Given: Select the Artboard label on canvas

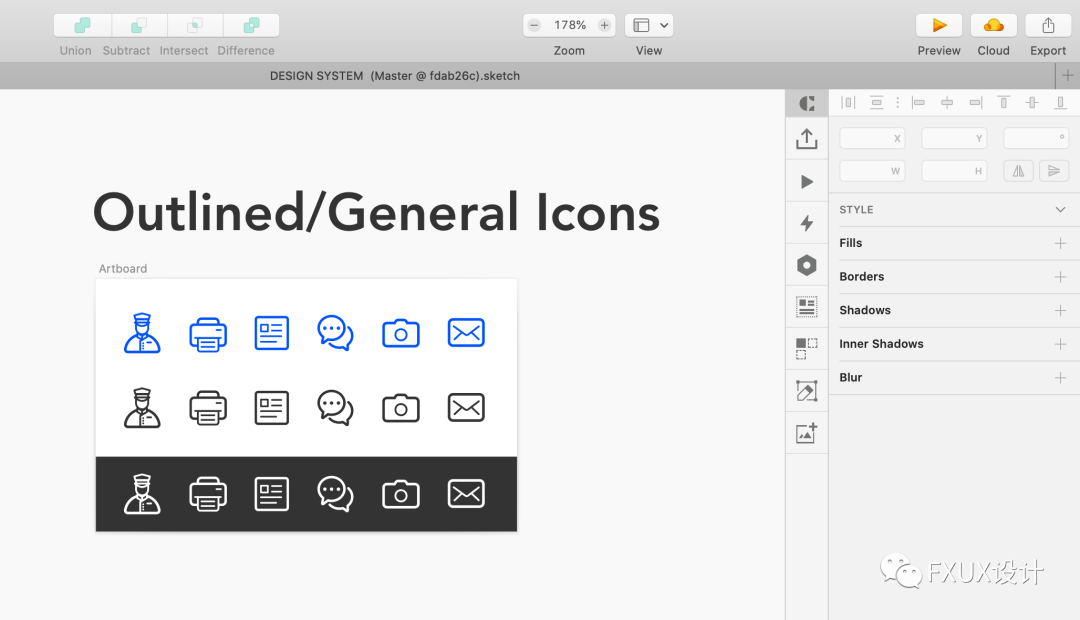Looking at the screenshot, I should [x=123, y=269].
